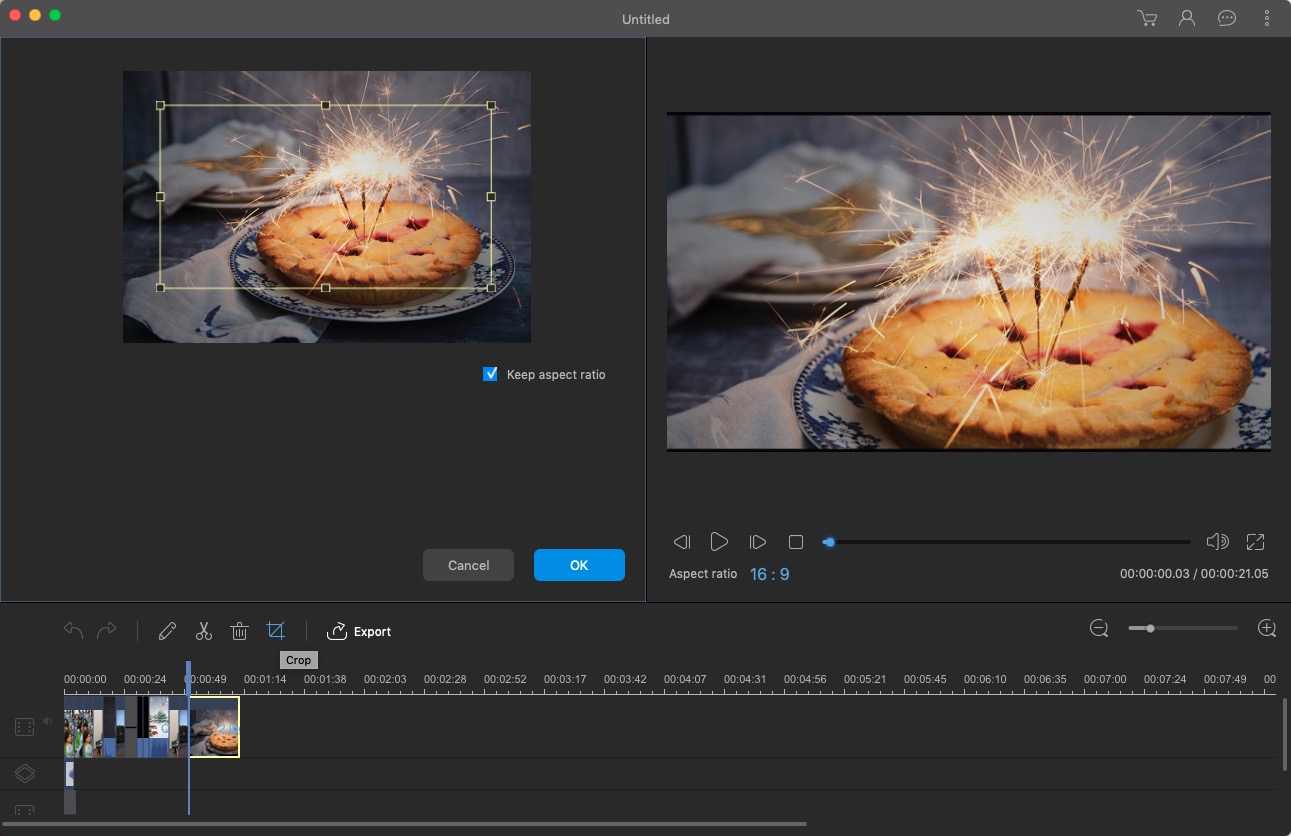Click the preview playback progress bar

1007,542
